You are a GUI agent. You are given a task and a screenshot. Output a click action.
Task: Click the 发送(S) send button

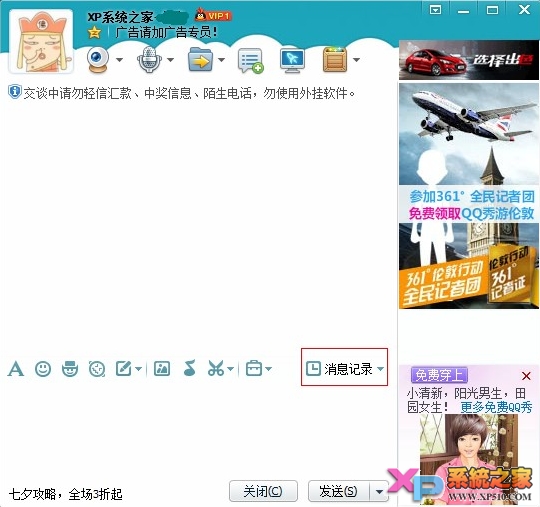click(x=339, y=491)
